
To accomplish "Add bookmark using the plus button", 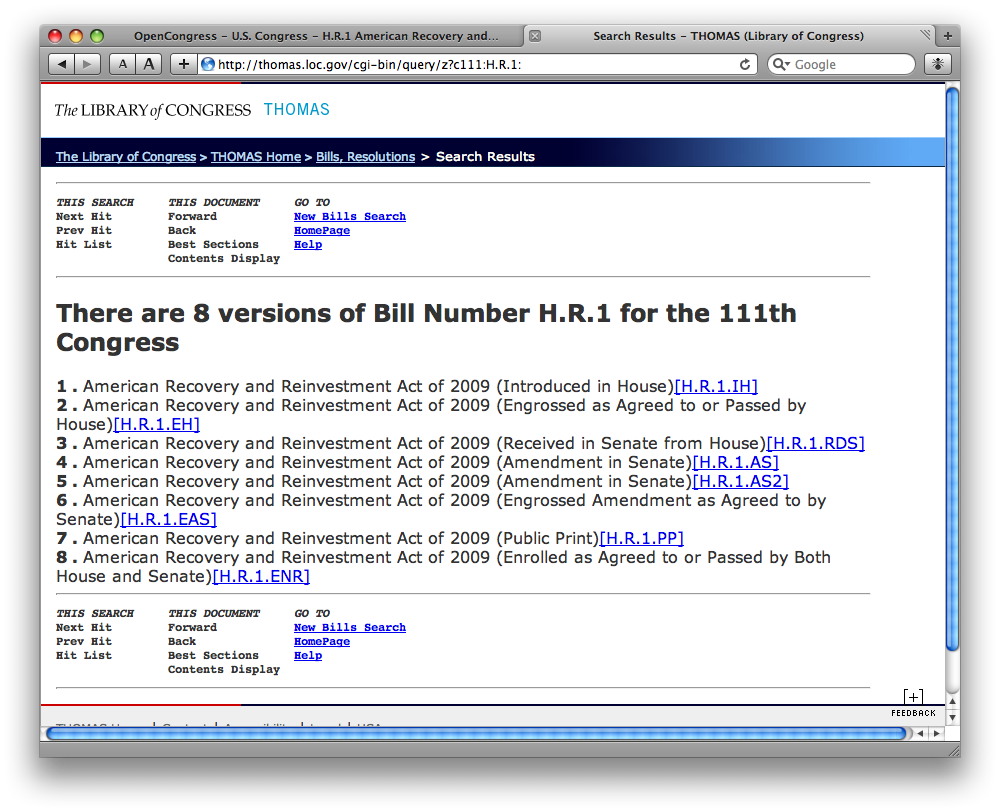I will [183, 64].
